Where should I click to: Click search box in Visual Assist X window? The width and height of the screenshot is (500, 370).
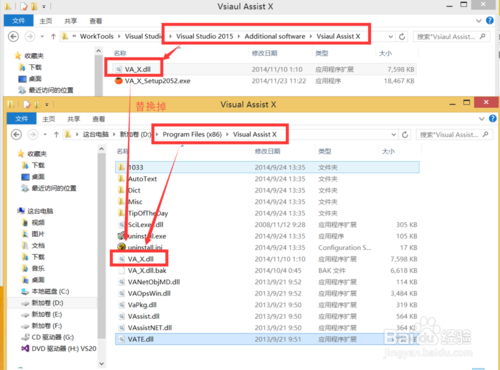pyautogui.click(x=454, y=135)
